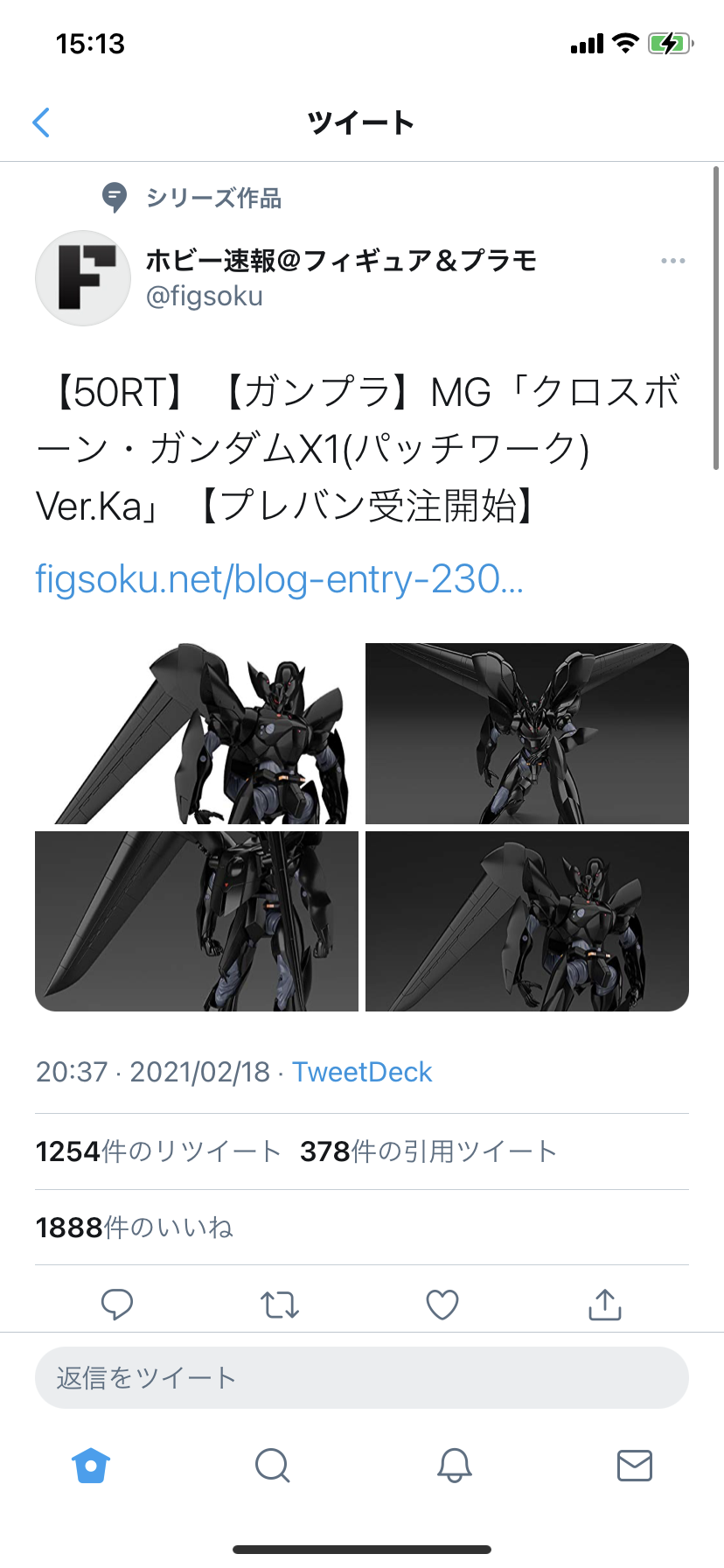
Task: Tap the retweet arrows icon
Action: [280, 1305]
